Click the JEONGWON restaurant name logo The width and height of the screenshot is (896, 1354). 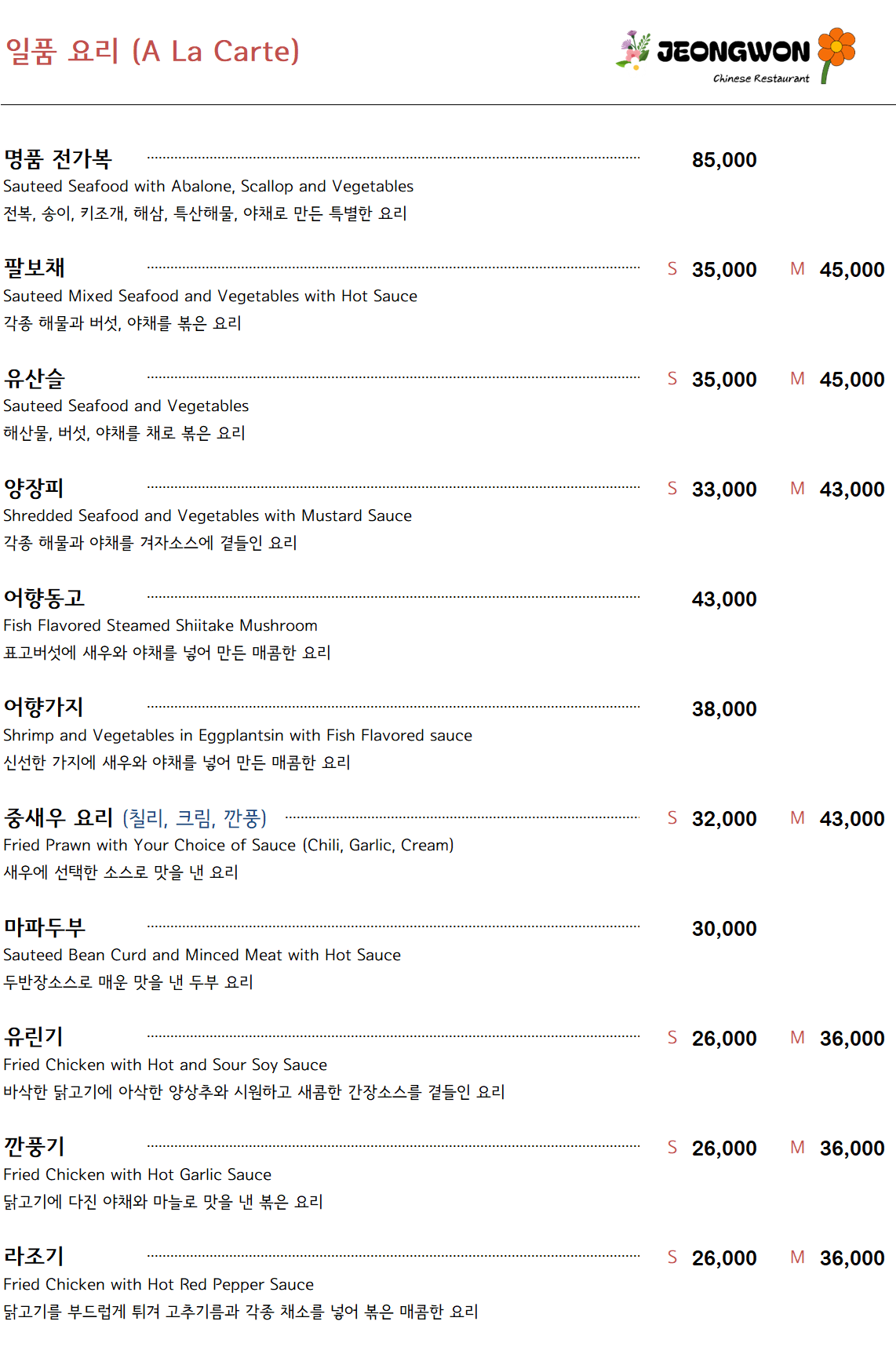point(733,53)
